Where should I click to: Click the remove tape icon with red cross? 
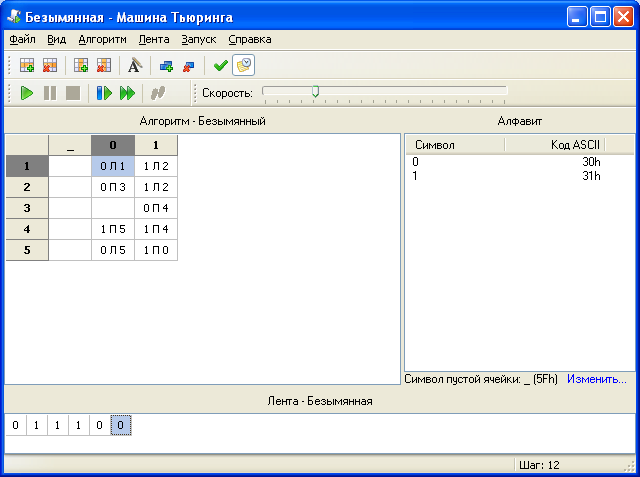tap(189, 66)
